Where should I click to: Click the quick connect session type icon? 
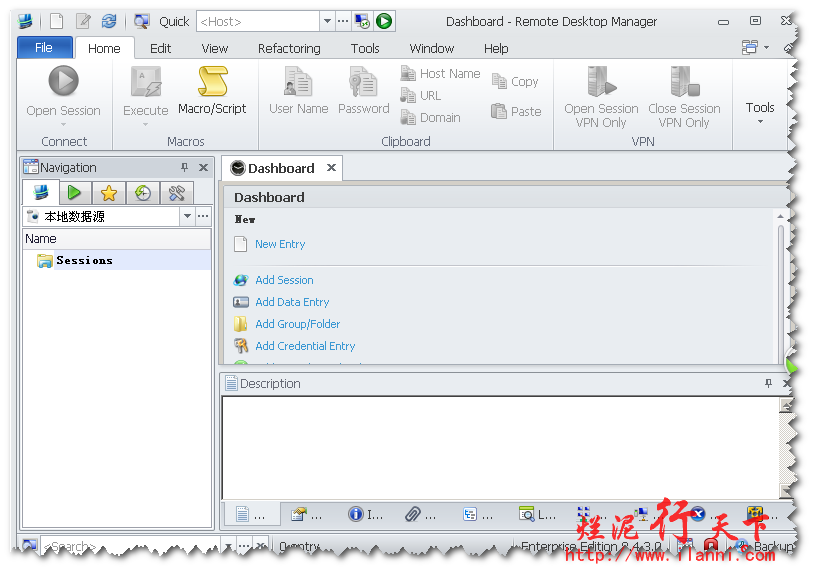click(x=362, y=21)
